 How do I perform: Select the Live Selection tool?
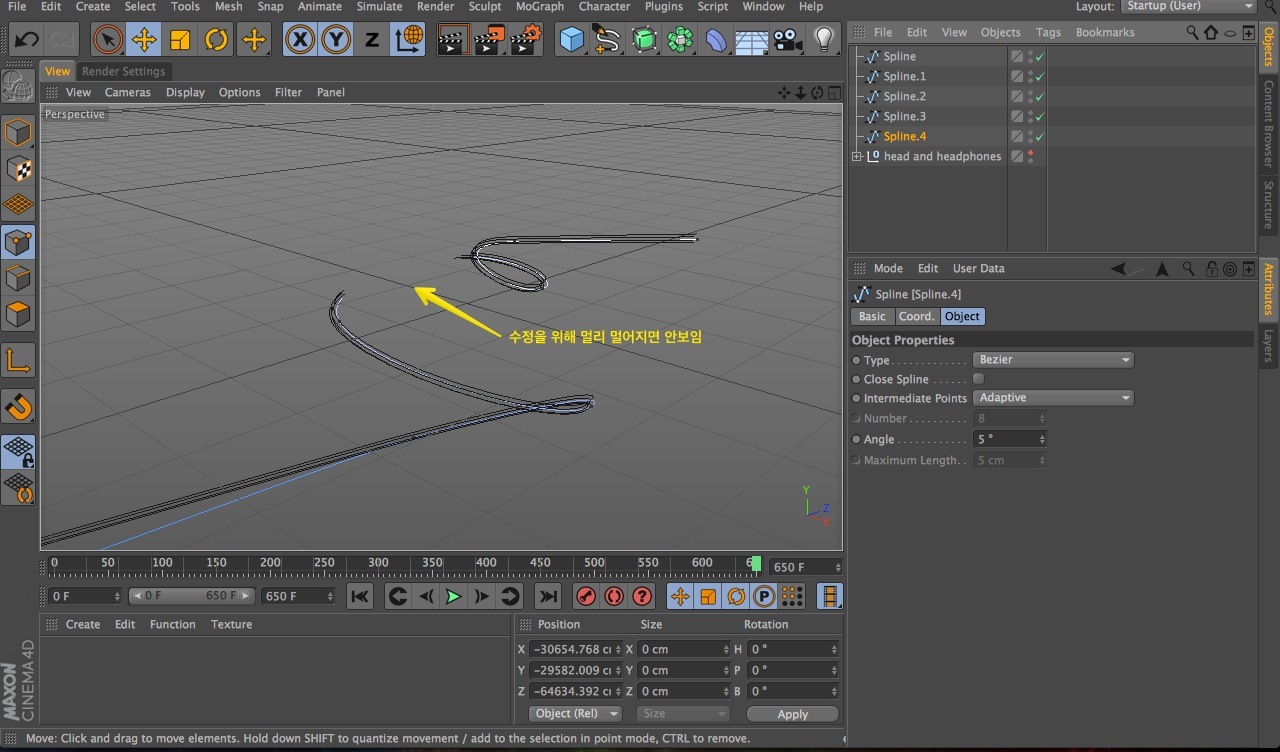click(x=107, y=40)
